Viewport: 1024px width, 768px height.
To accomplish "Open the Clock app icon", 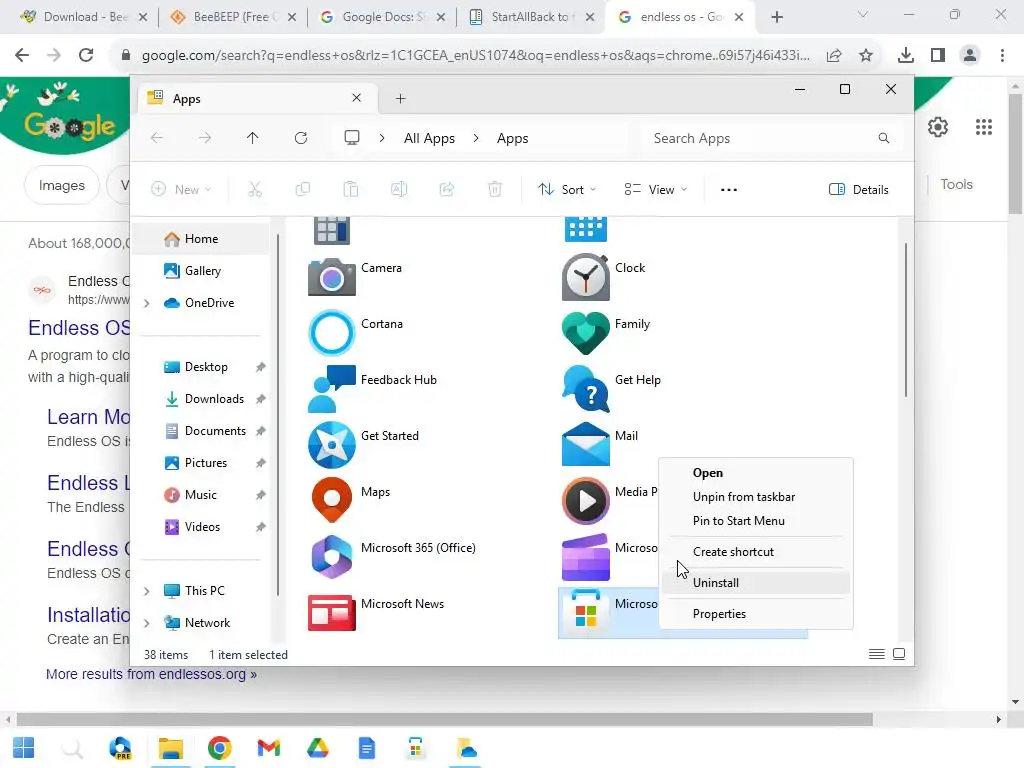I will [586, 277].
